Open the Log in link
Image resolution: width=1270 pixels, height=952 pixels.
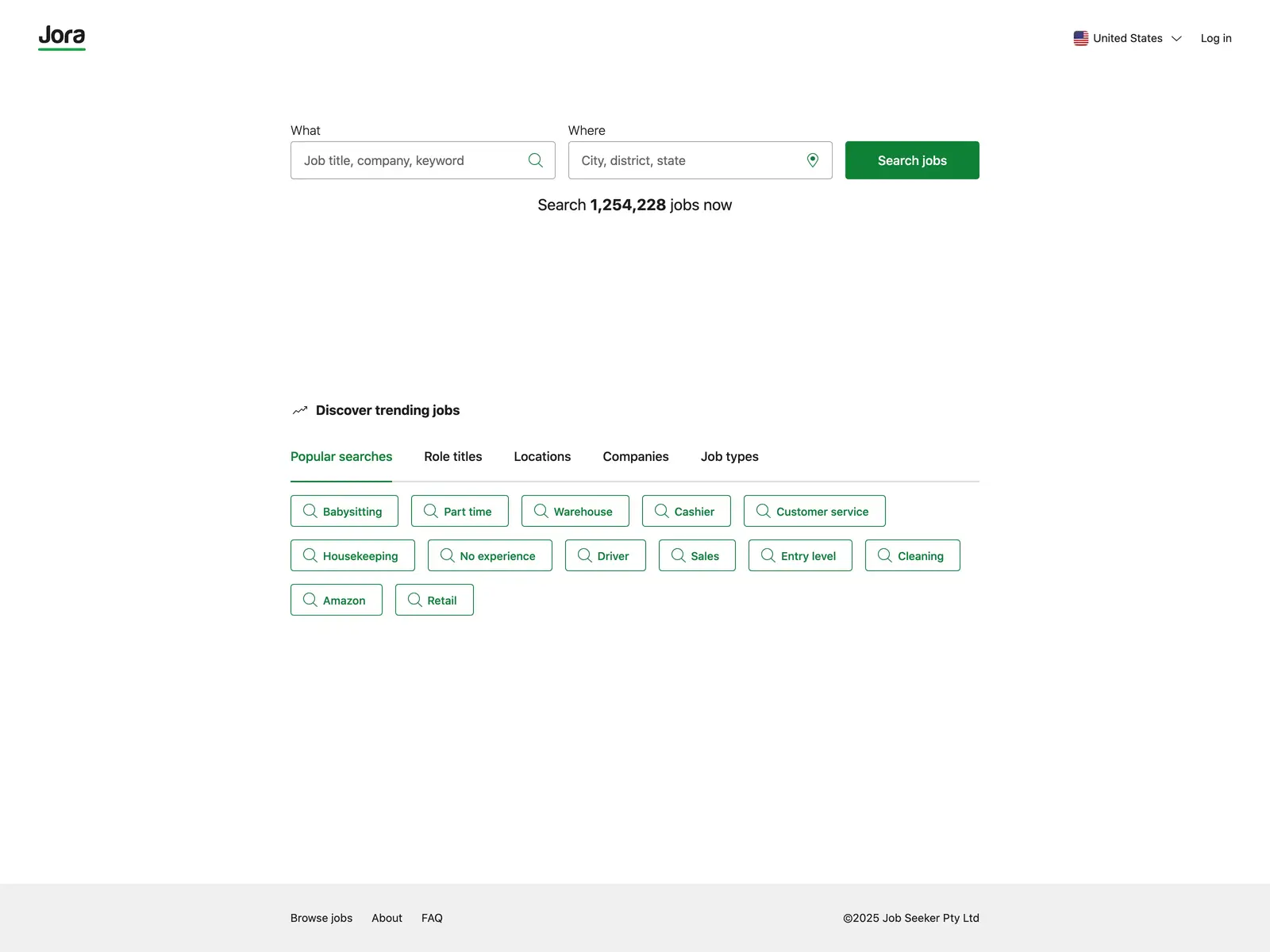pos(1216,38)
